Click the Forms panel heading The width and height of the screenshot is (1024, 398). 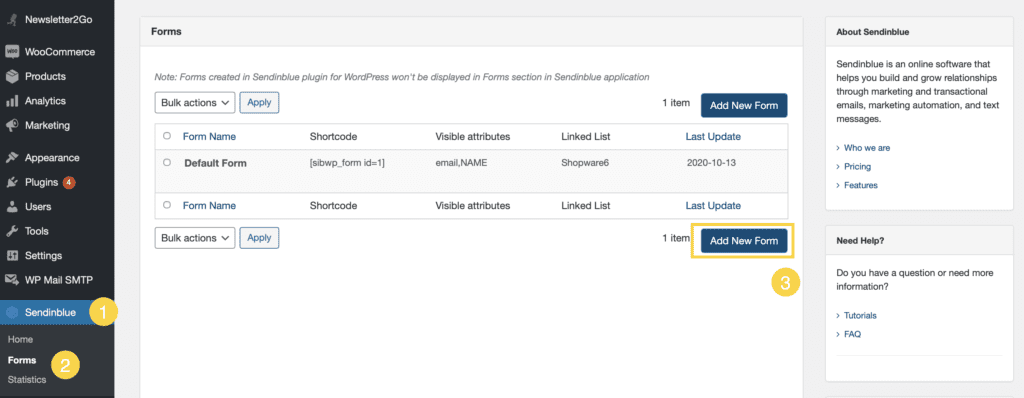[x=166, y=31]
